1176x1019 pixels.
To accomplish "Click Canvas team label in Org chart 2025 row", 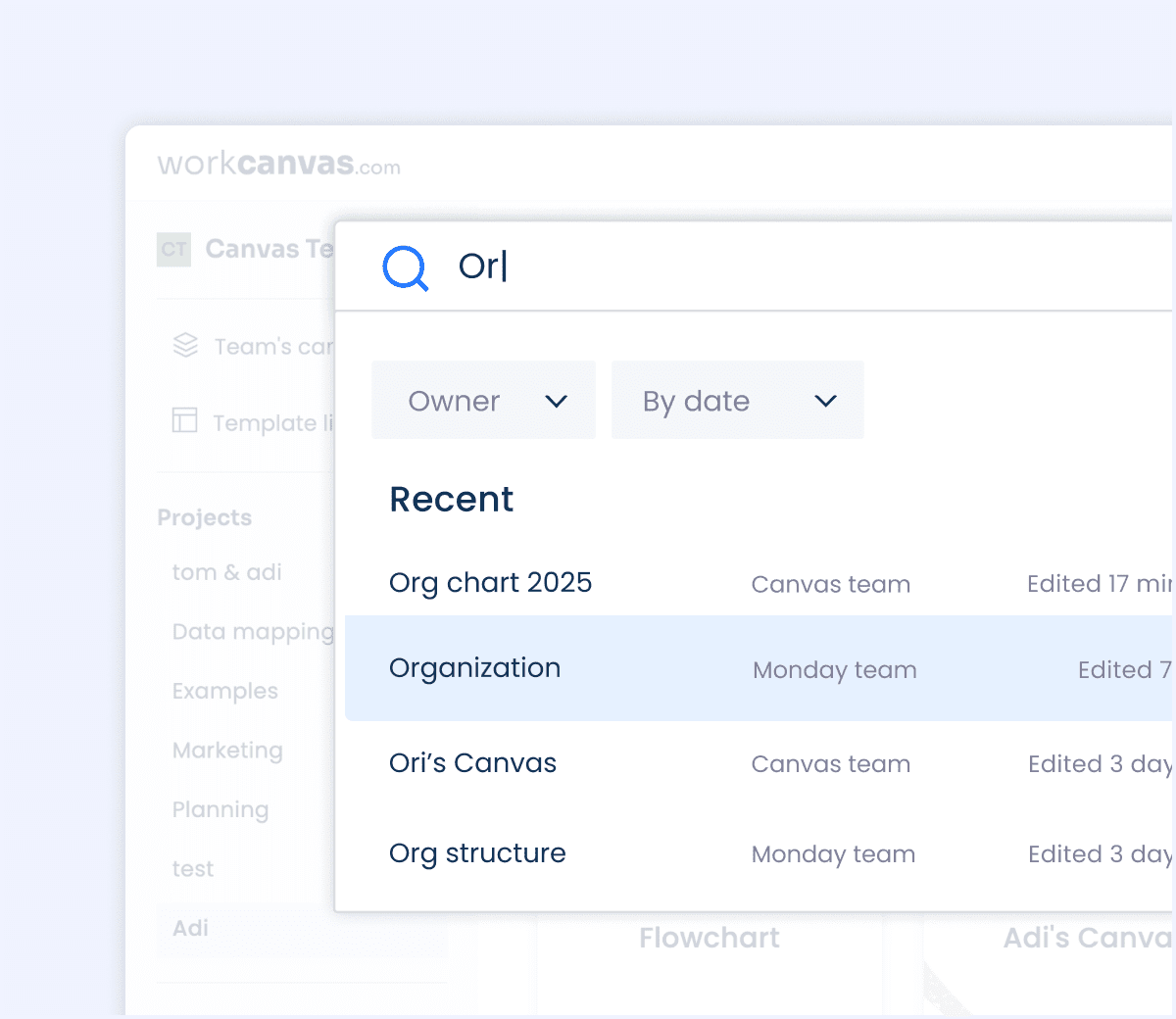I will tap(831, 584).
